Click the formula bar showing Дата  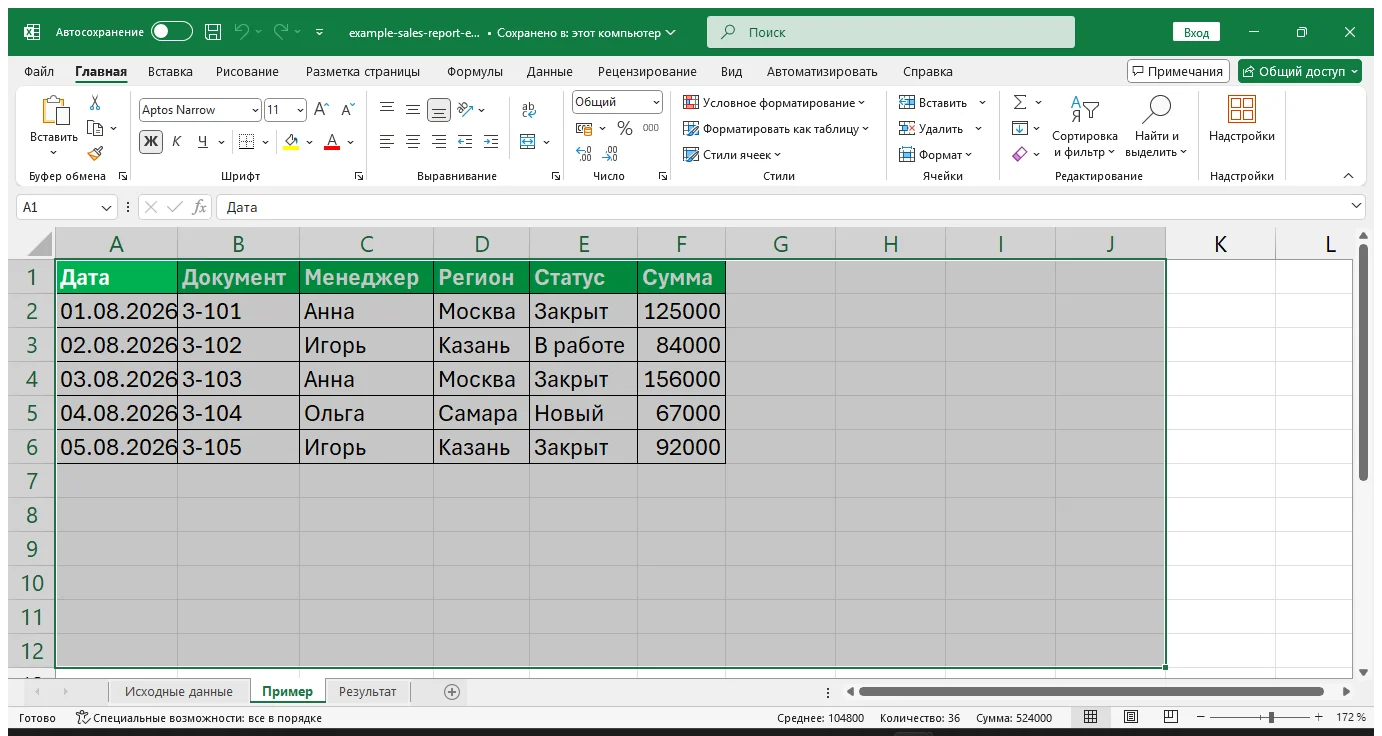point(790,207)
